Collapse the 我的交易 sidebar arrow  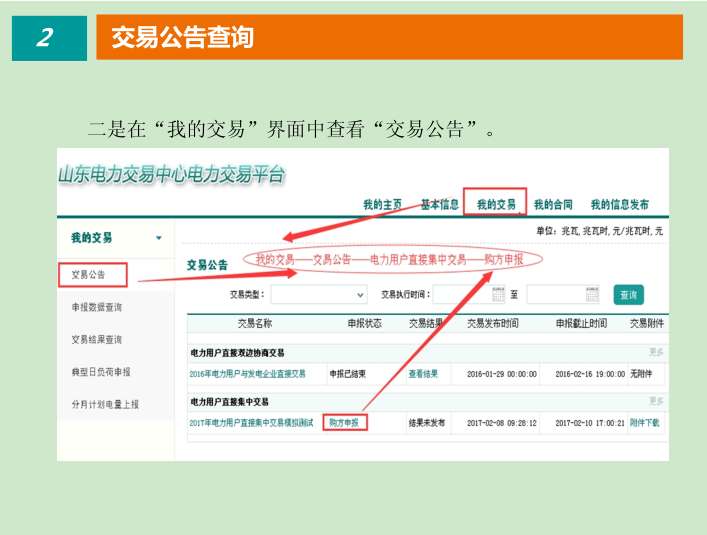(x=158, y=238)
